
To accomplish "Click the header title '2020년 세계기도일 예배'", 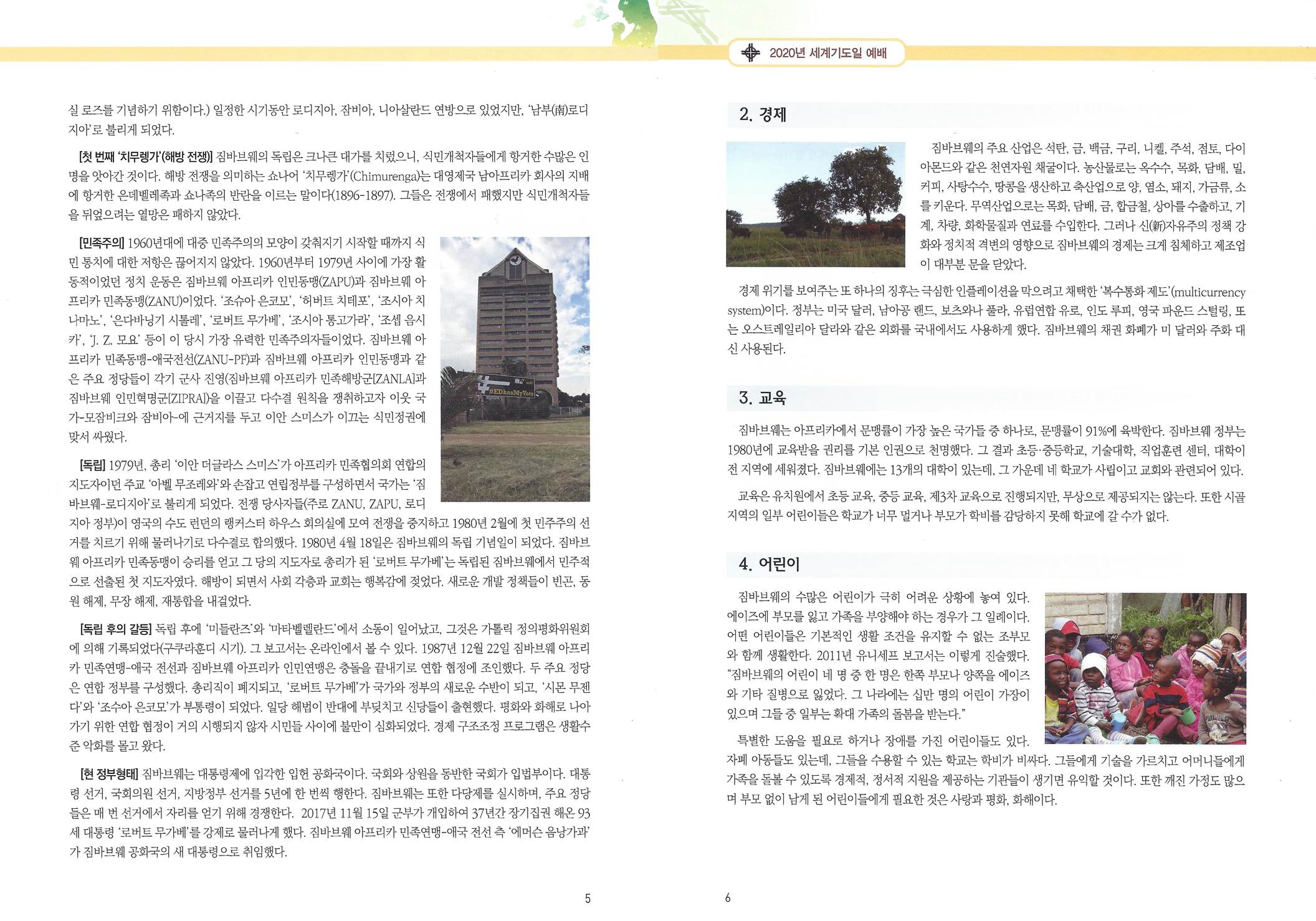I will 828,53.
